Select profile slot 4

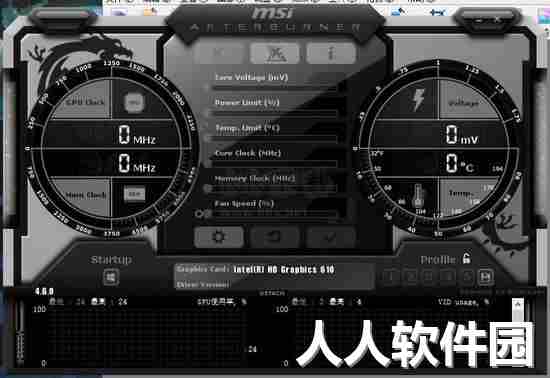coord(448,277)
